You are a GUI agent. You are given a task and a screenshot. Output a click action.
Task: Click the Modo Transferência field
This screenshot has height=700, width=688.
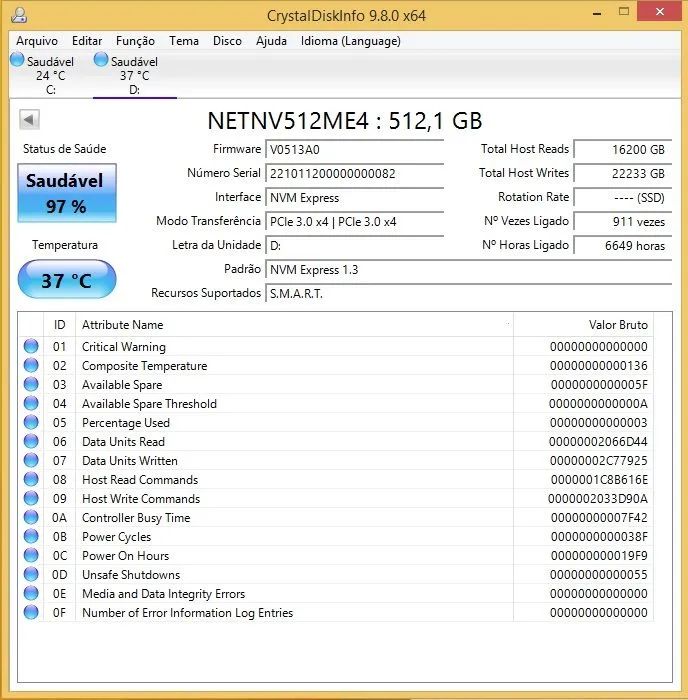click(x=354, y=222)
